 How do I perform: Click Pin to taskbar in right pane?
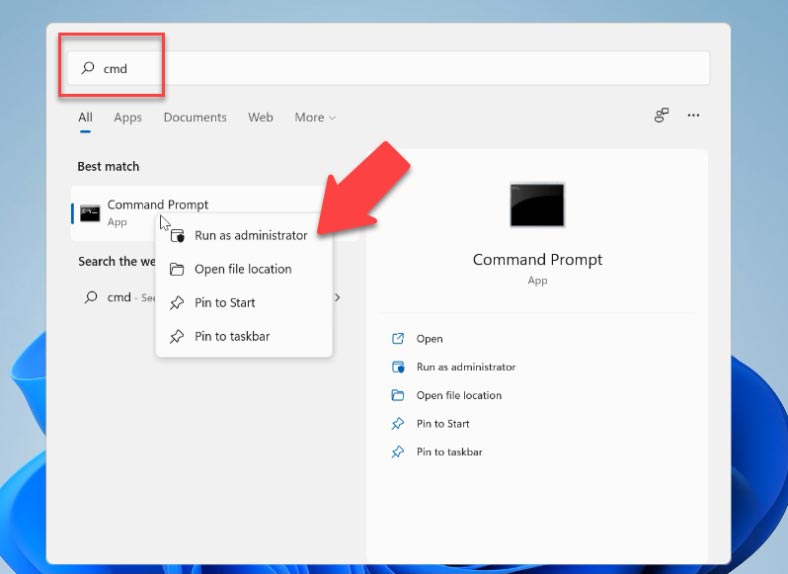click(449, 452)
